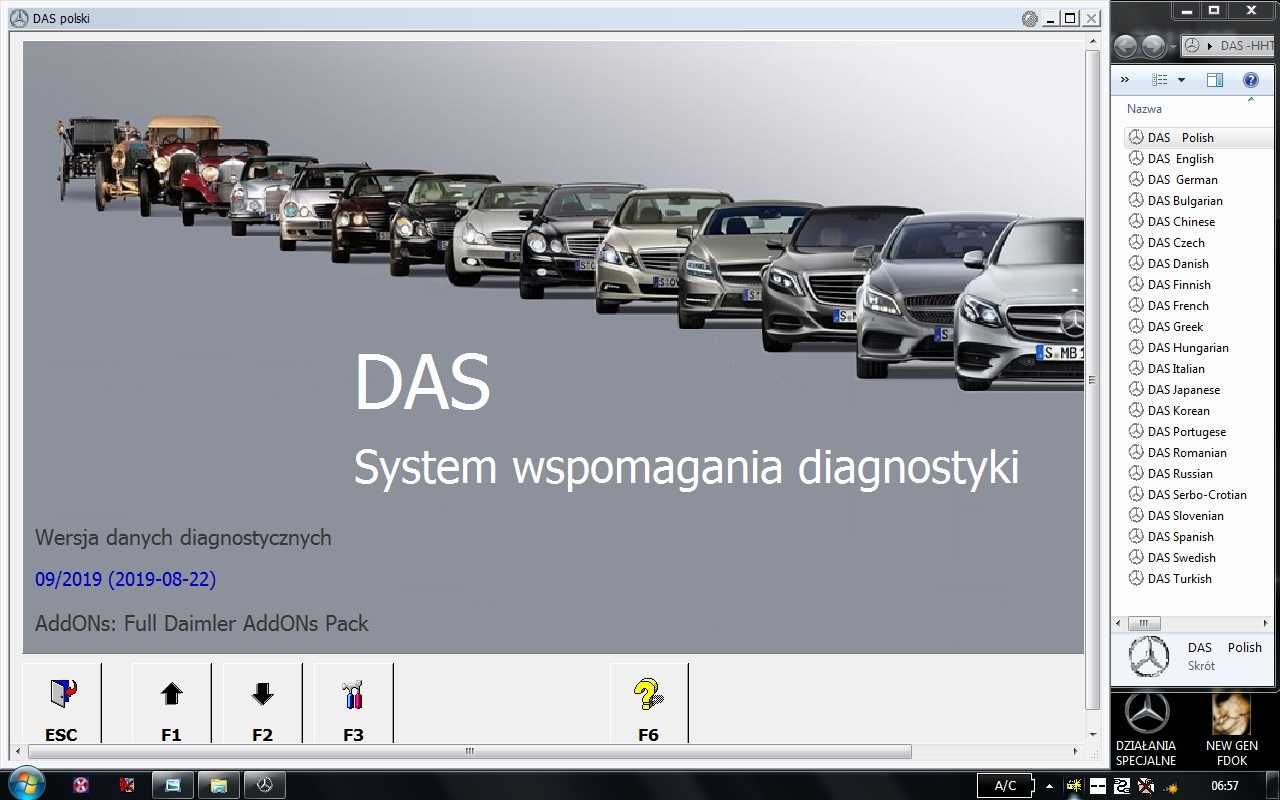Show hidden tray icons arrow
Image resolution: width=1280 pixels, height=800 pixels.
pyautogui.click(x=1052, y=785)
